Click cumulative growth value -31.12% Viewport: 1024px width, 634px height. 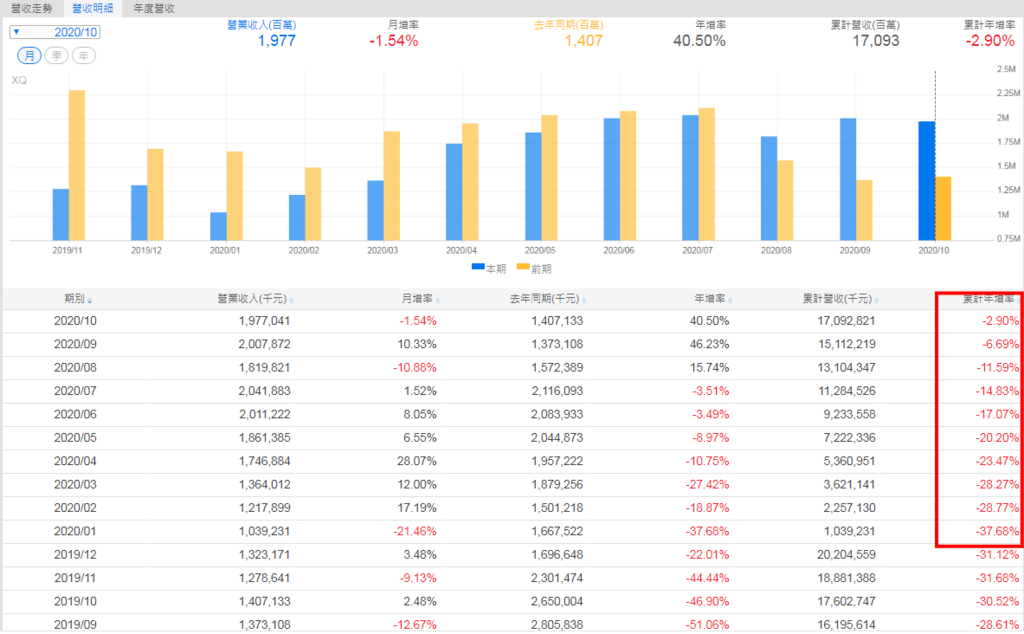click(997, 555)
